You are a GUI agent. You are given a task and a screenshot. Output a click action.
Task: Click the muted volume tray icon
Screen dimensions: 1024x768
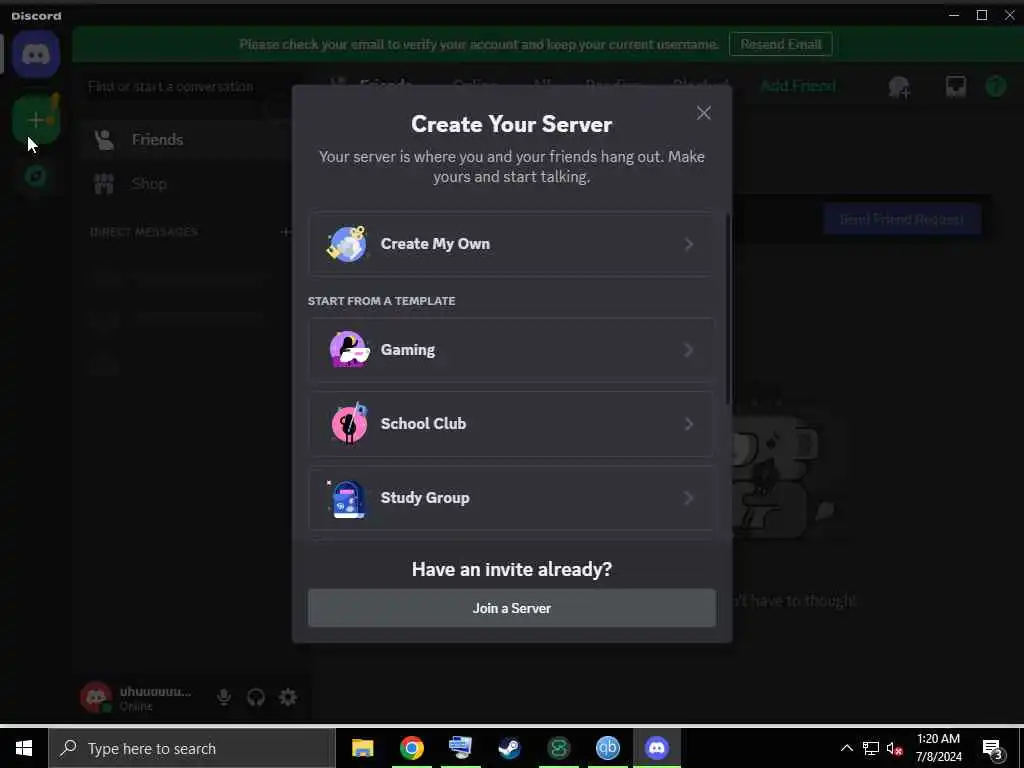[x=894, y=748]
